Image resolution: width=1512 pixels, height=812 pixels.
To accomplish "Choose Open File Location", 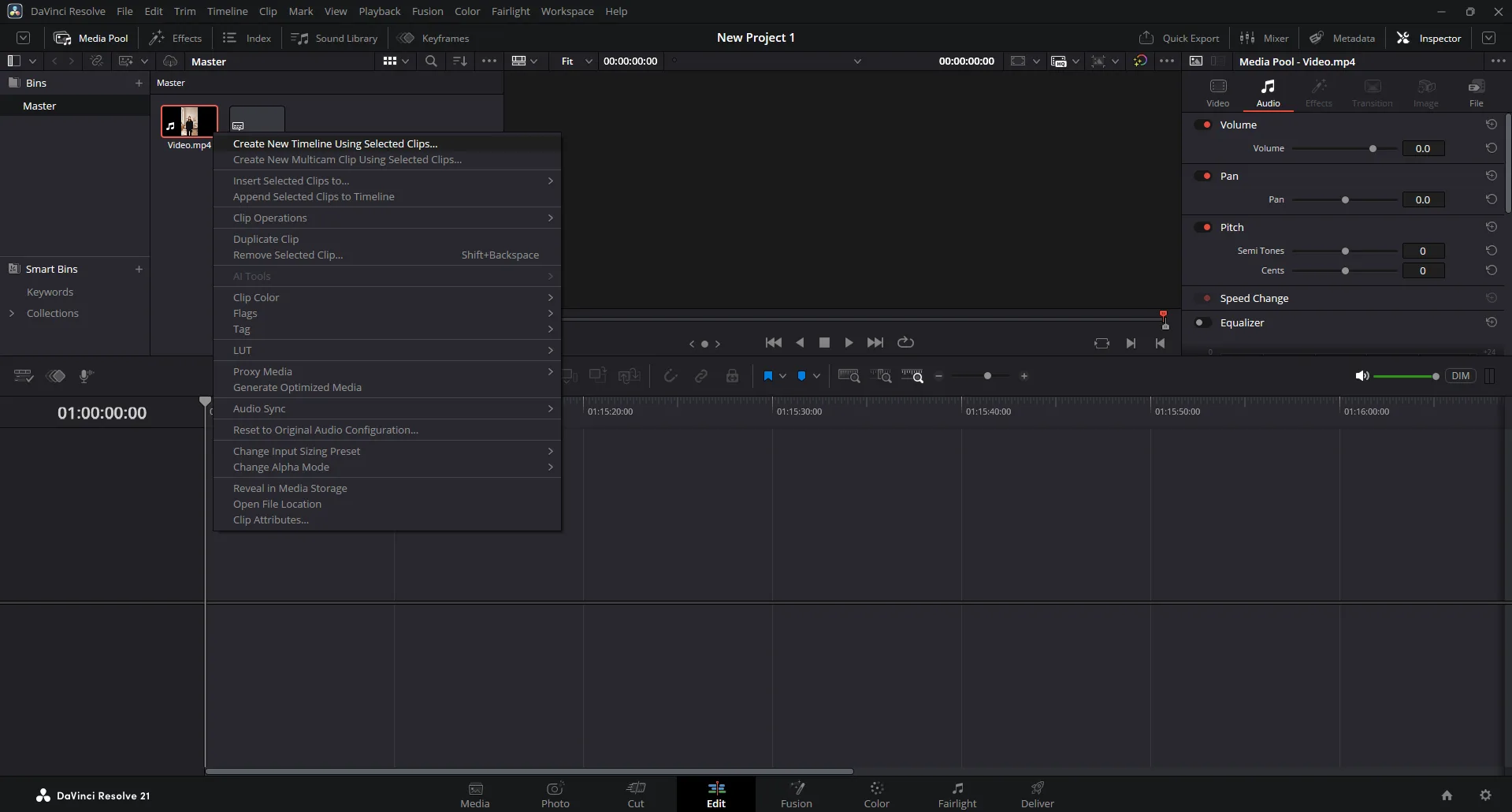I will pos(387,504).
